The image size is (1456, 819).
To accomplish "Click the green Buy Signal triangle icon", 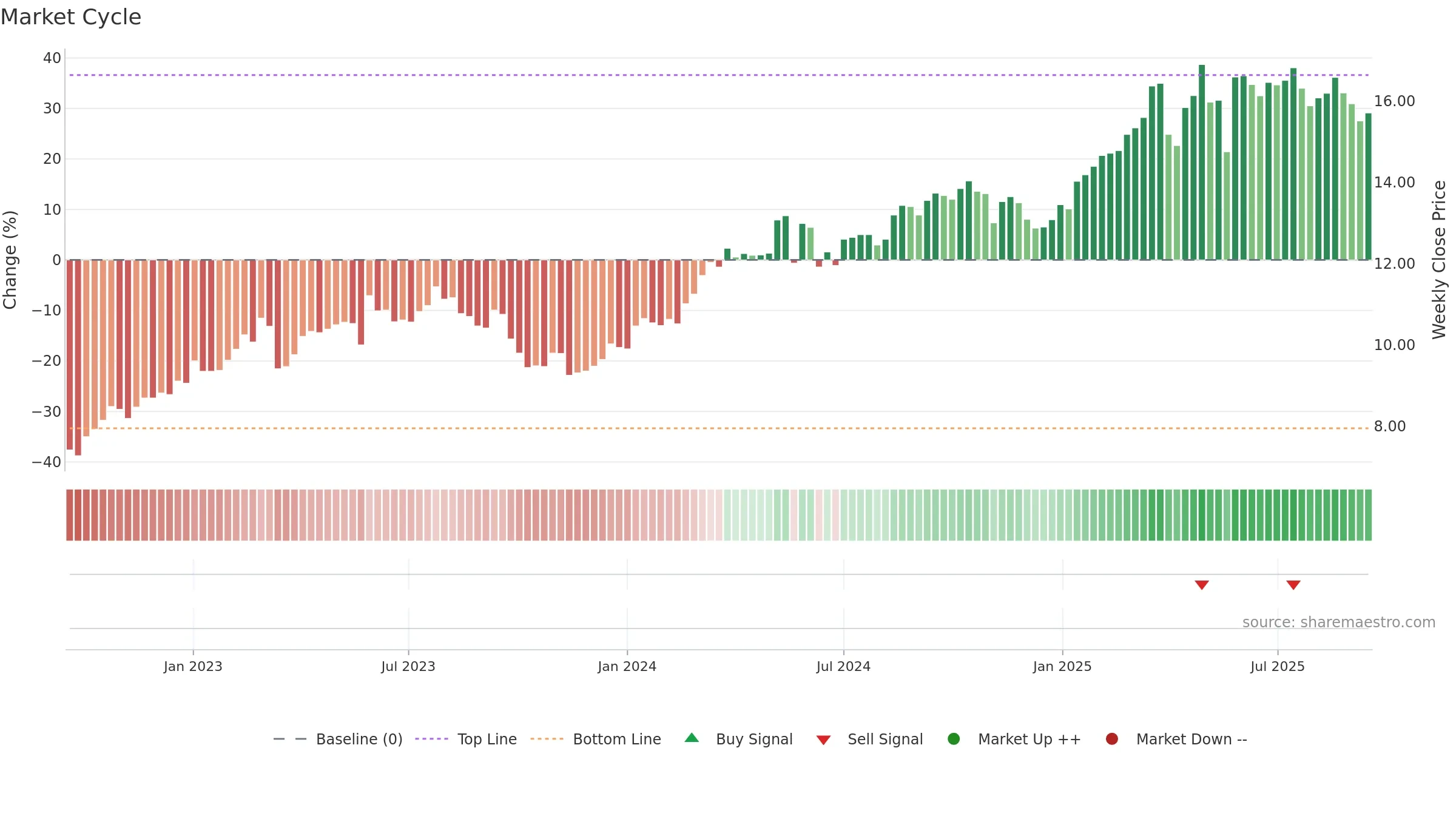I will [692, 738].
